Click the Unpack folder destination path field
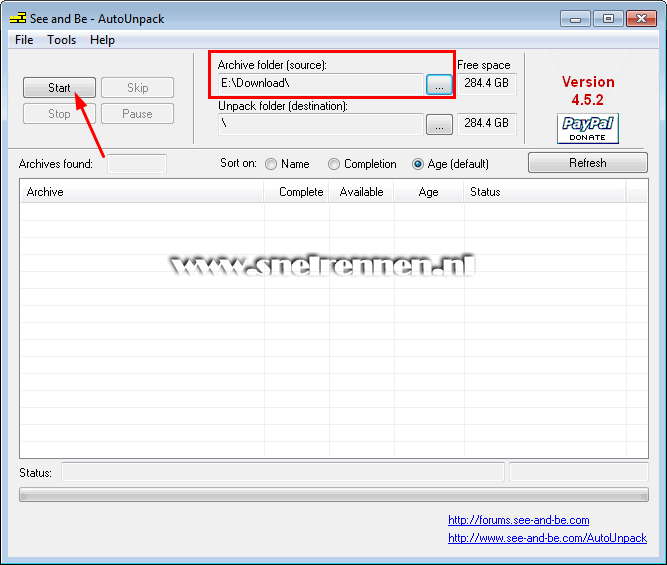The image size is (667, 565). coord(321,124)
